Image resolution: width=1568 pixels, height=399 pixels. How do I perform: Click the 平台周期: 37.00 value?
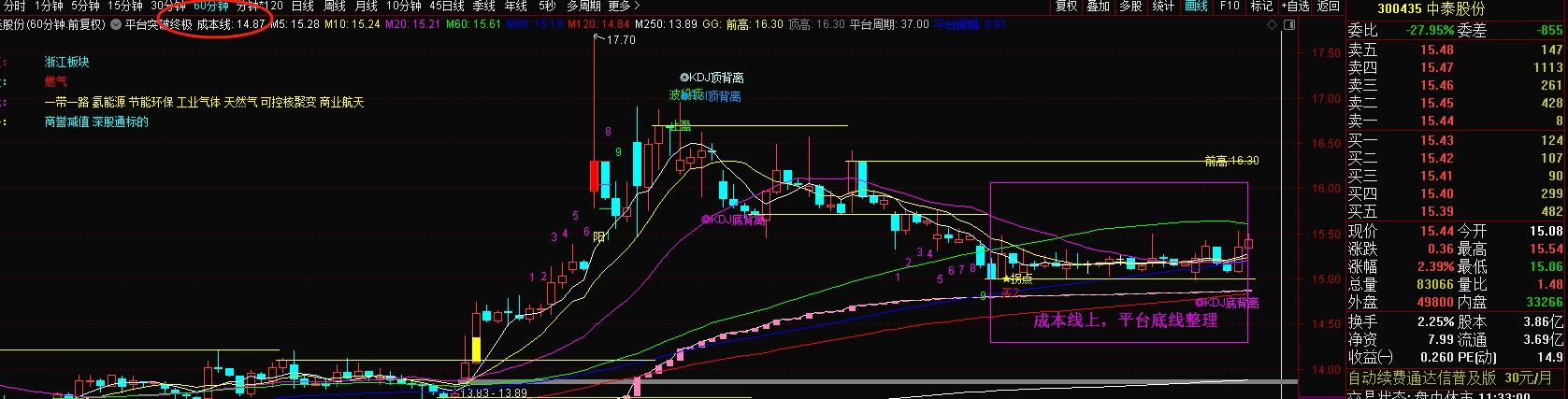pos(889,24)
